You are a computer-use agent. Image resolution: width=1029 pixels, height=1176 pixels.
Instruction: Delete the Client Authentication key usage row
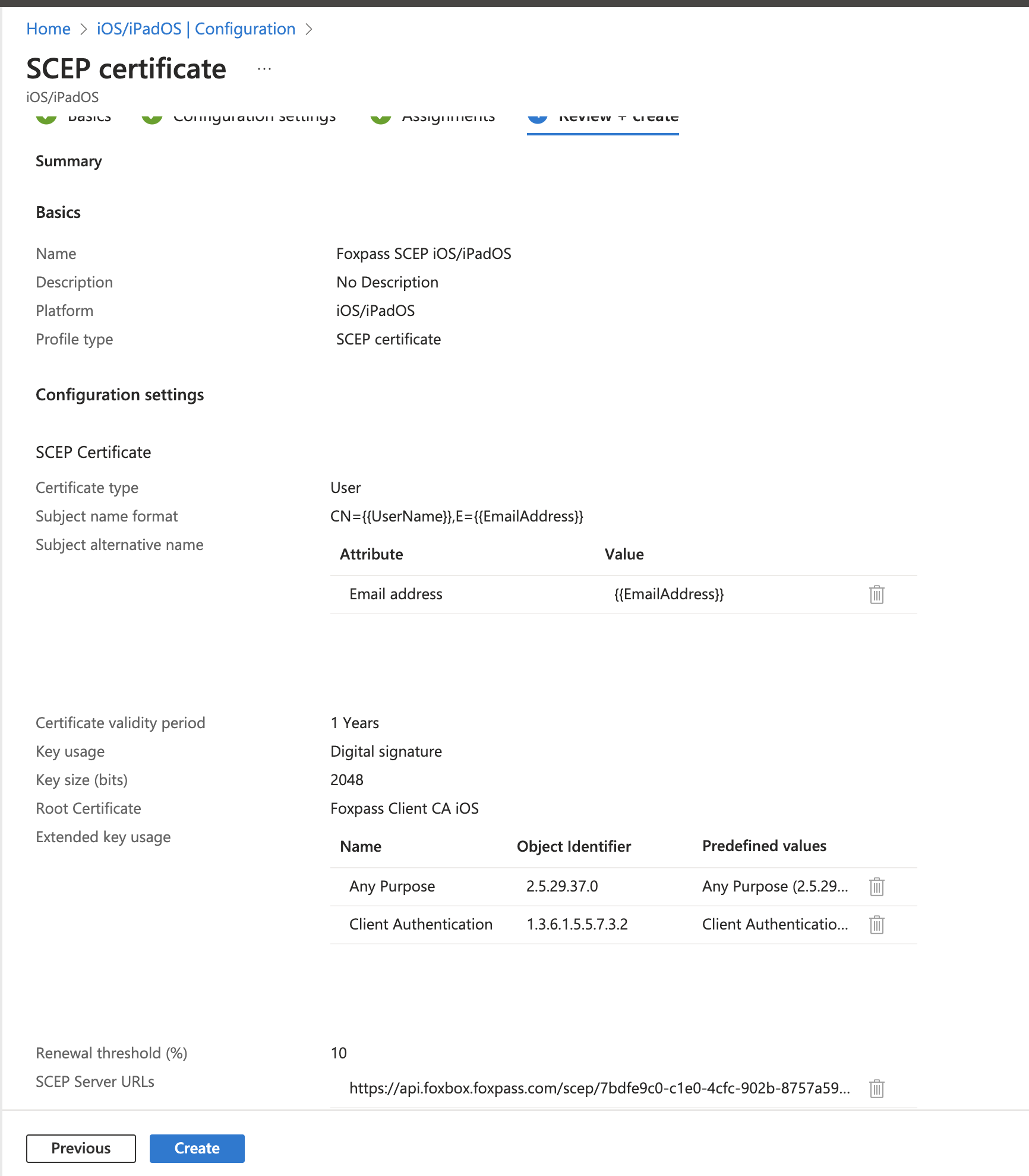pos(876,924)
